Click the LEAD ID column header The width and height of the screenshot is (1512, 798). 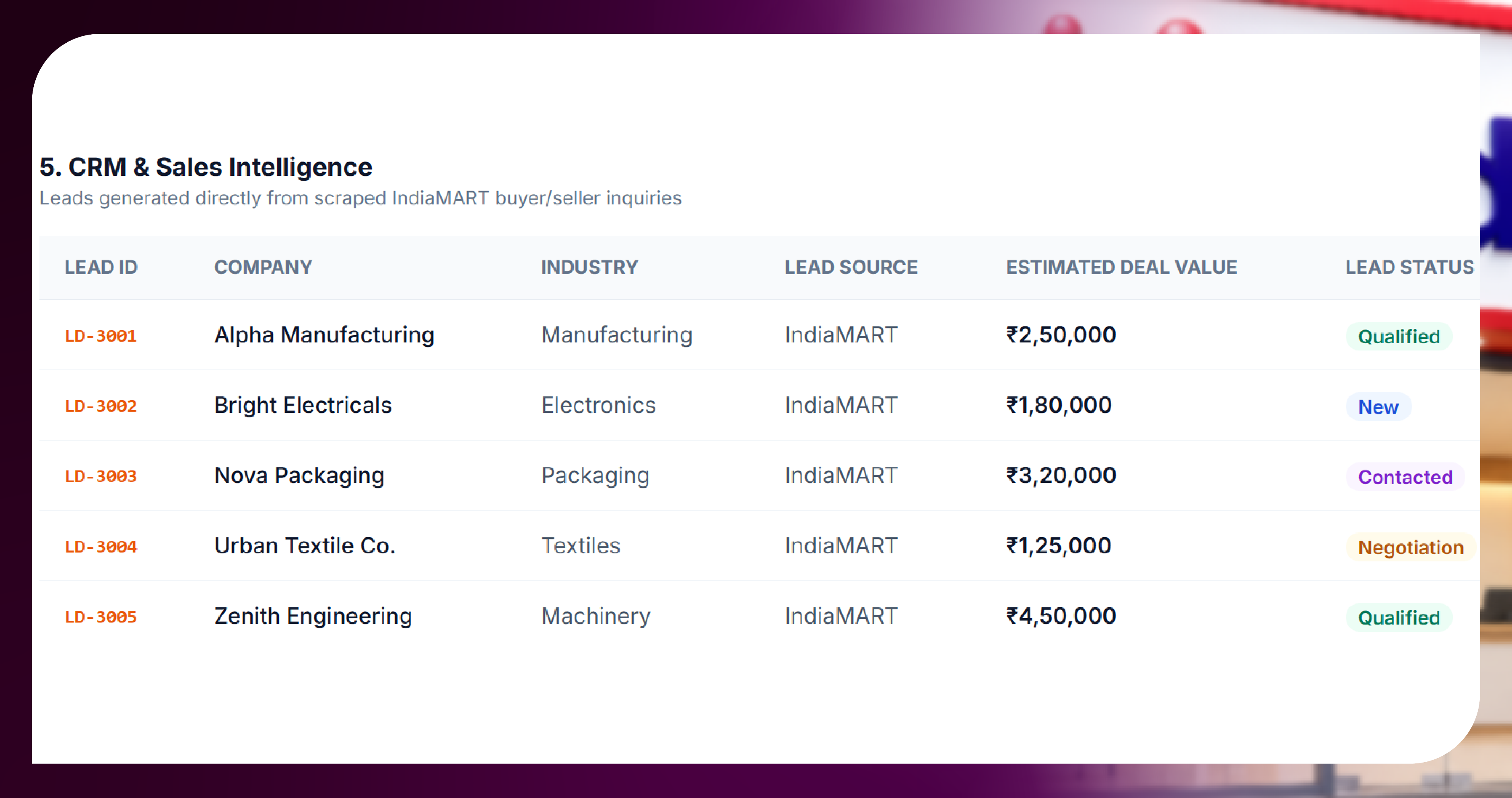click(x=101, y=268)
